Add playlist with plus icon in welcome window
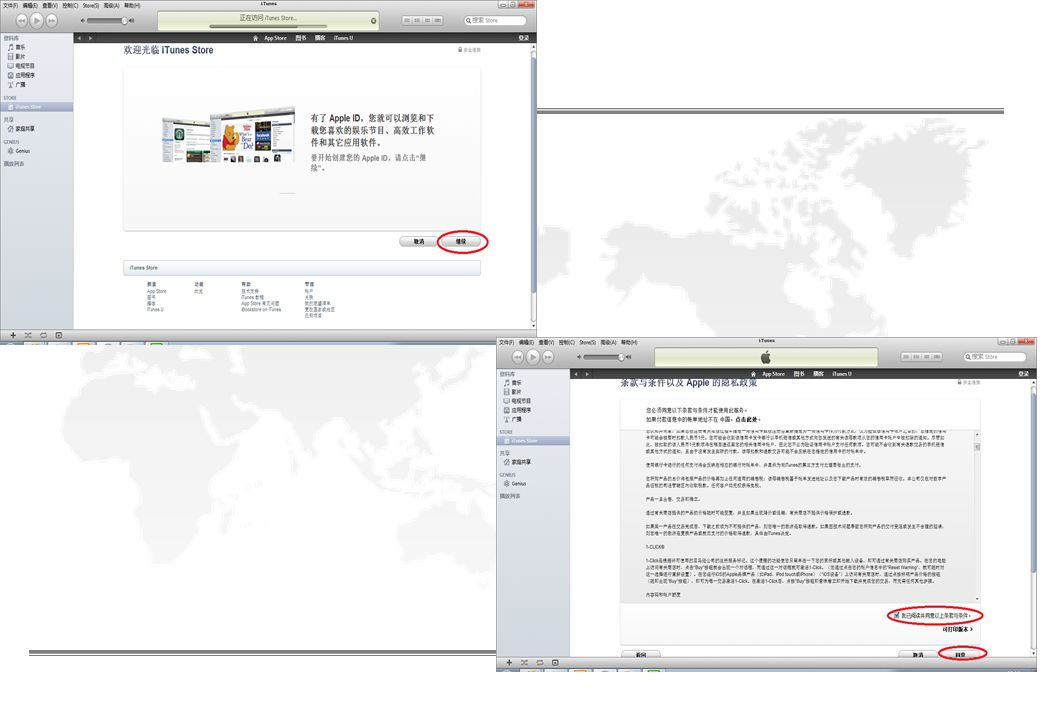Viewport: 1040px width, 720px height. (13, 335)
